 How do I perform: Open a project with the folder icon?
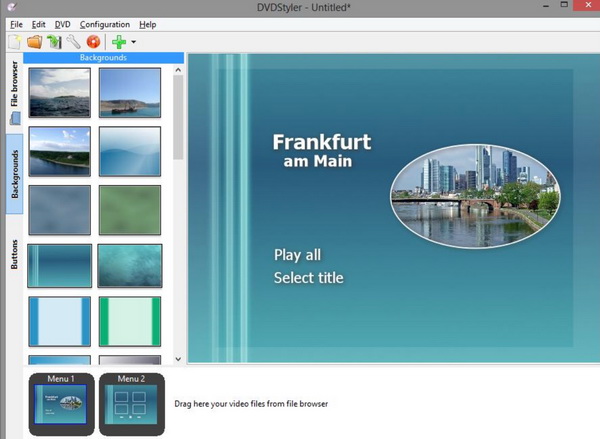pos(34,43)
